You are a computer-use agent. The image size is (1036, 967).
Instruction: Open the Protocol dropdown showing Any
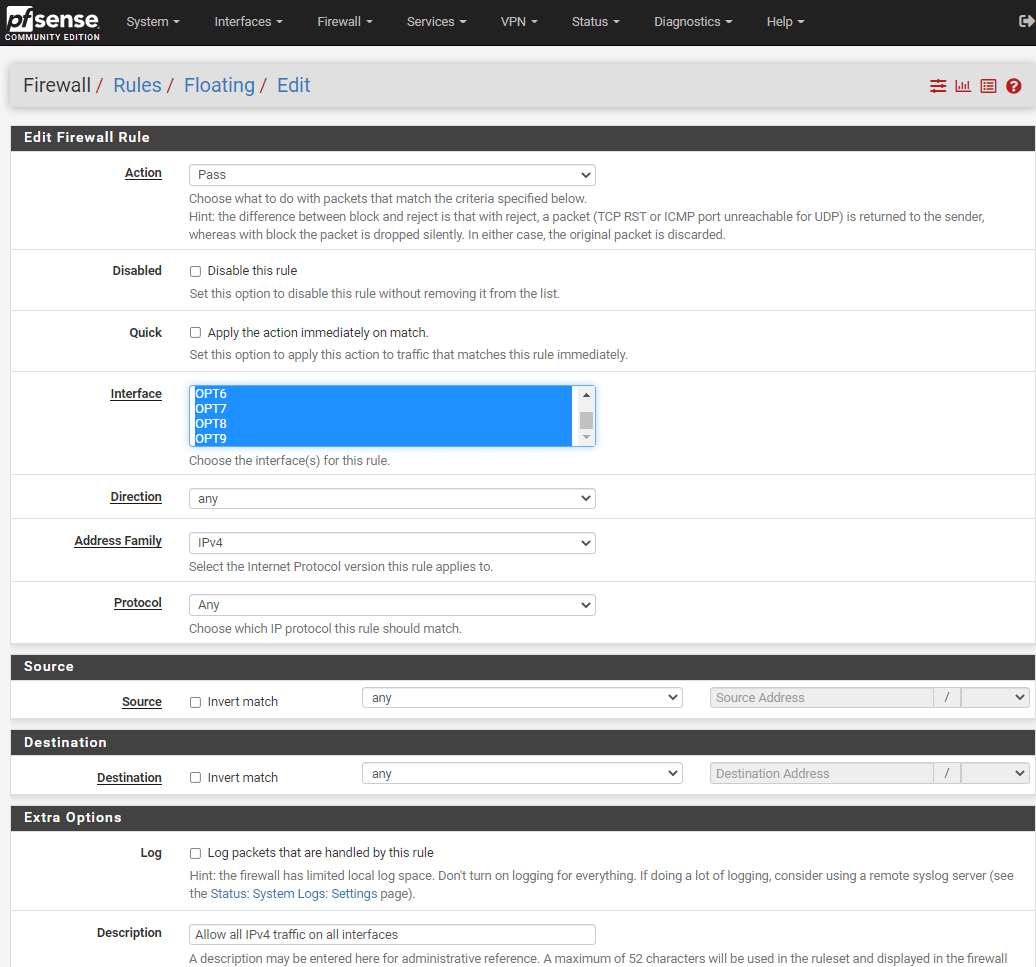[x=391, y=604]
